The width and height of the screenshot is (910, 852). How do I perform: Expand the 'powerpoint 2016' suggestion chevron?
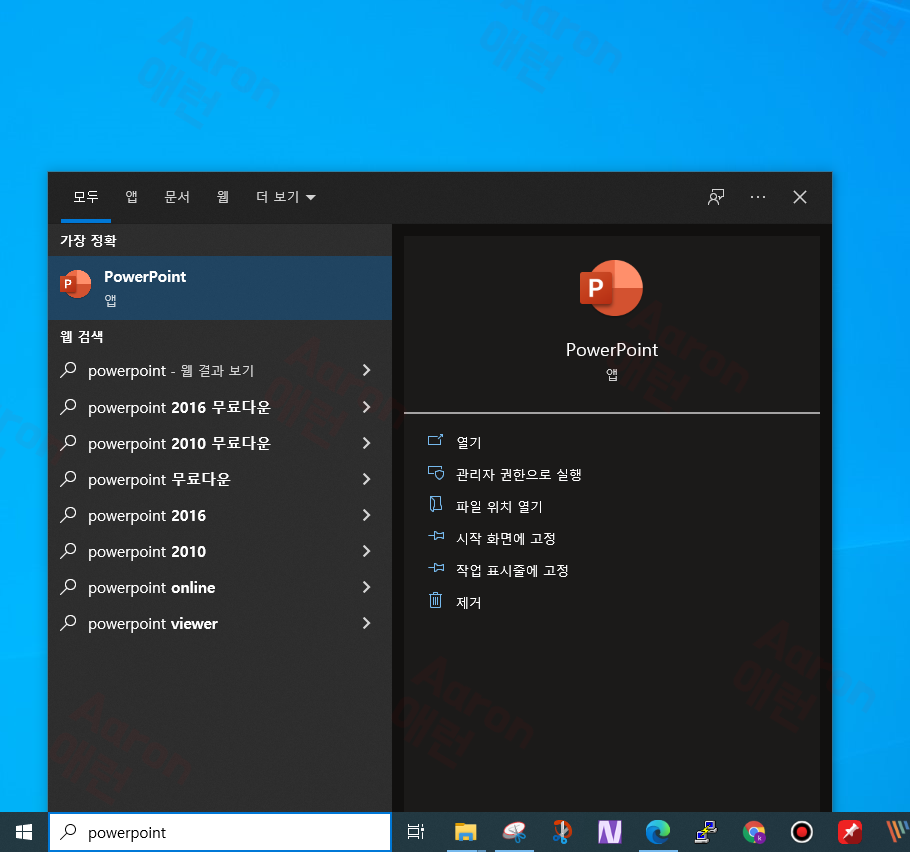[366, 515]
